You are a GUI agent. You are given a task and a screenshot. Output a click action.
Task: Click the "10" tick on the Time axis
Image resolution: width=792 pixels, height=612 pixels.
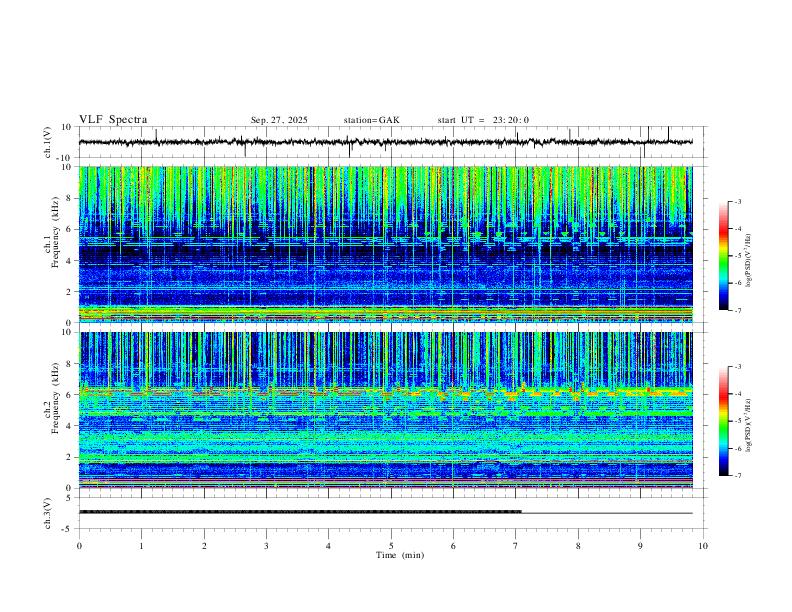coord(703,546)
